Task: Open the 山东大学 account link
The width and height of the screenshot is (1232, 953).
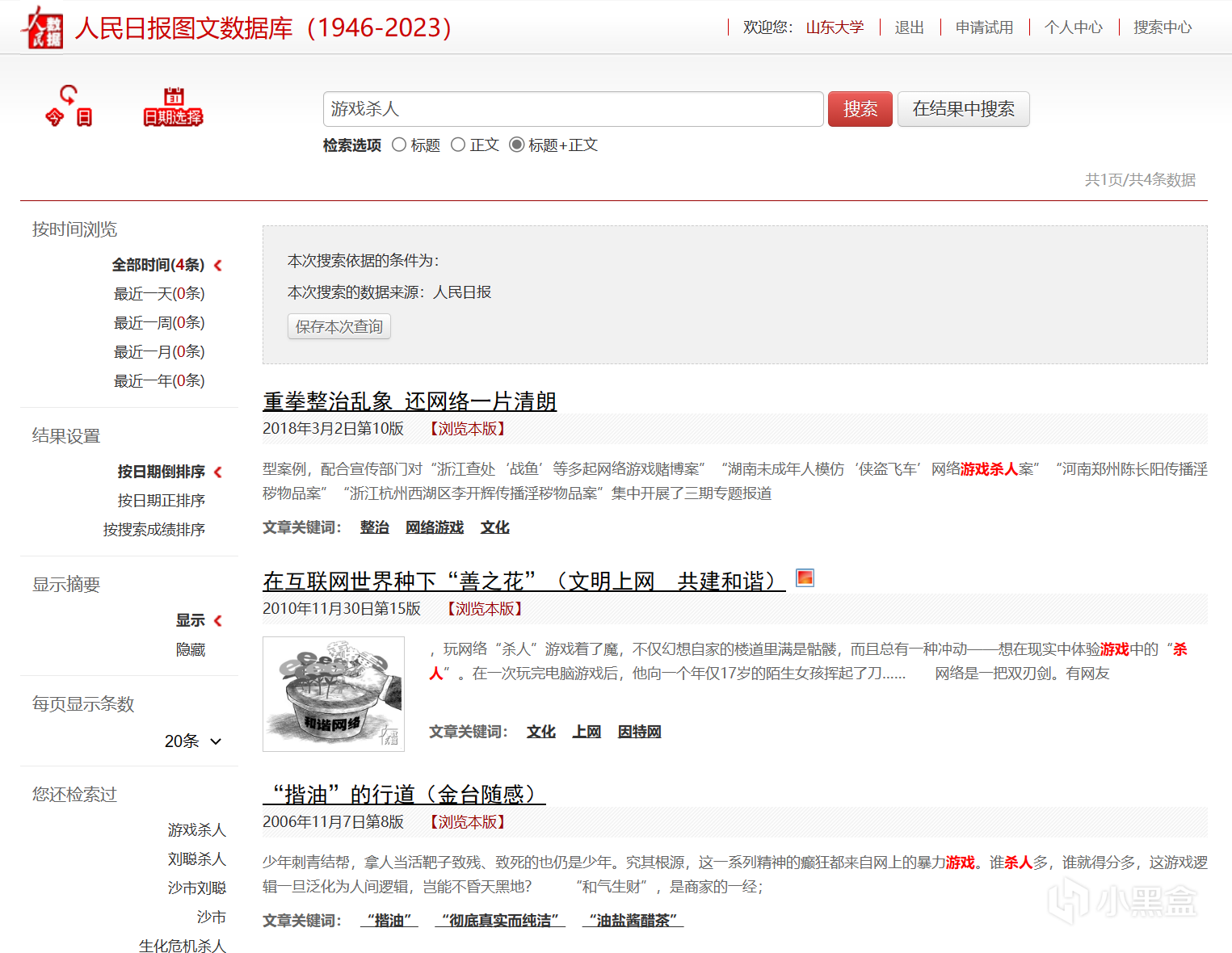Action: click(835, 27)
